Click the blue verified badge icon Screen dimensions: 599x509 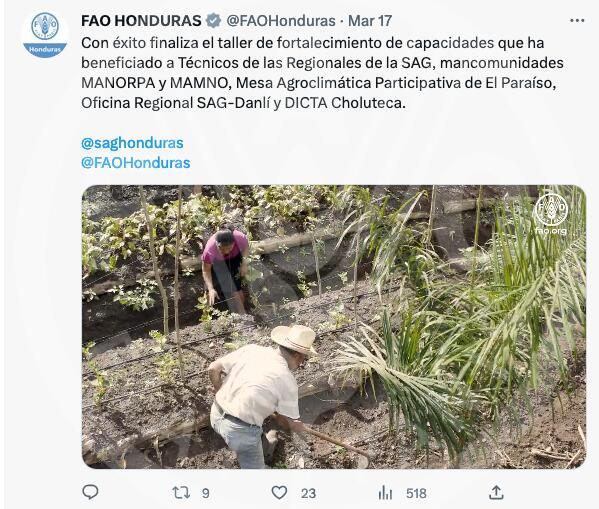(214, 21)
